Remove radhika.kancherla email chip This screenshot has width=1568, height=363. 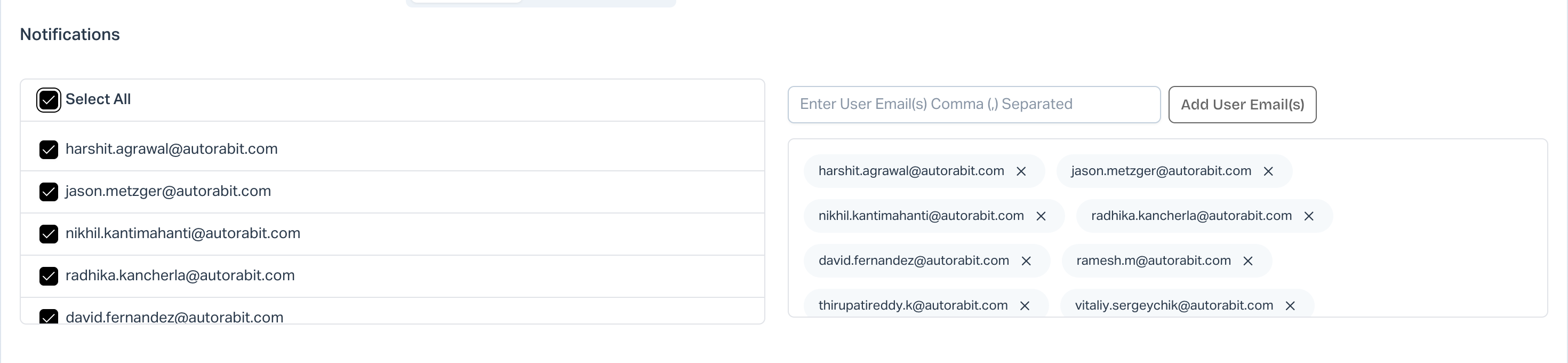tap(1309, 216)
